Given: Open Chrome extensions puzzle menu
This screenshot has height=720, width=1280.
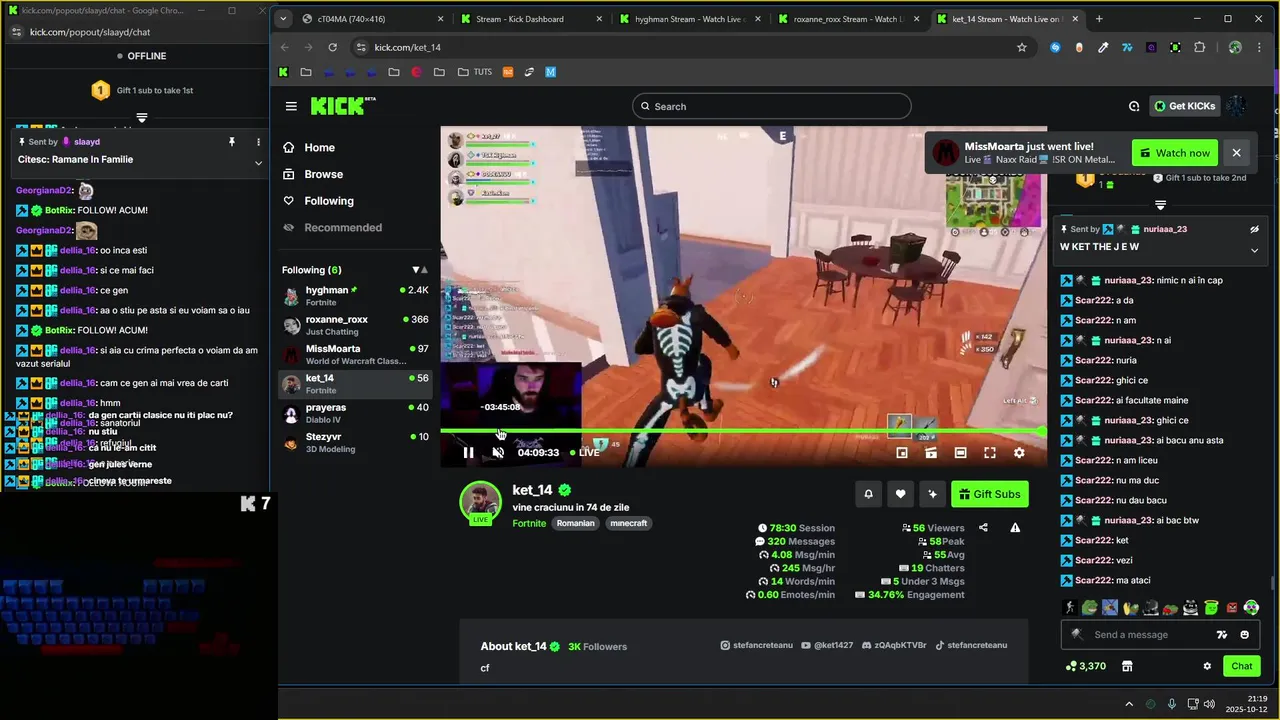Looking at the screenshot, I should [x=1200, y=47].
